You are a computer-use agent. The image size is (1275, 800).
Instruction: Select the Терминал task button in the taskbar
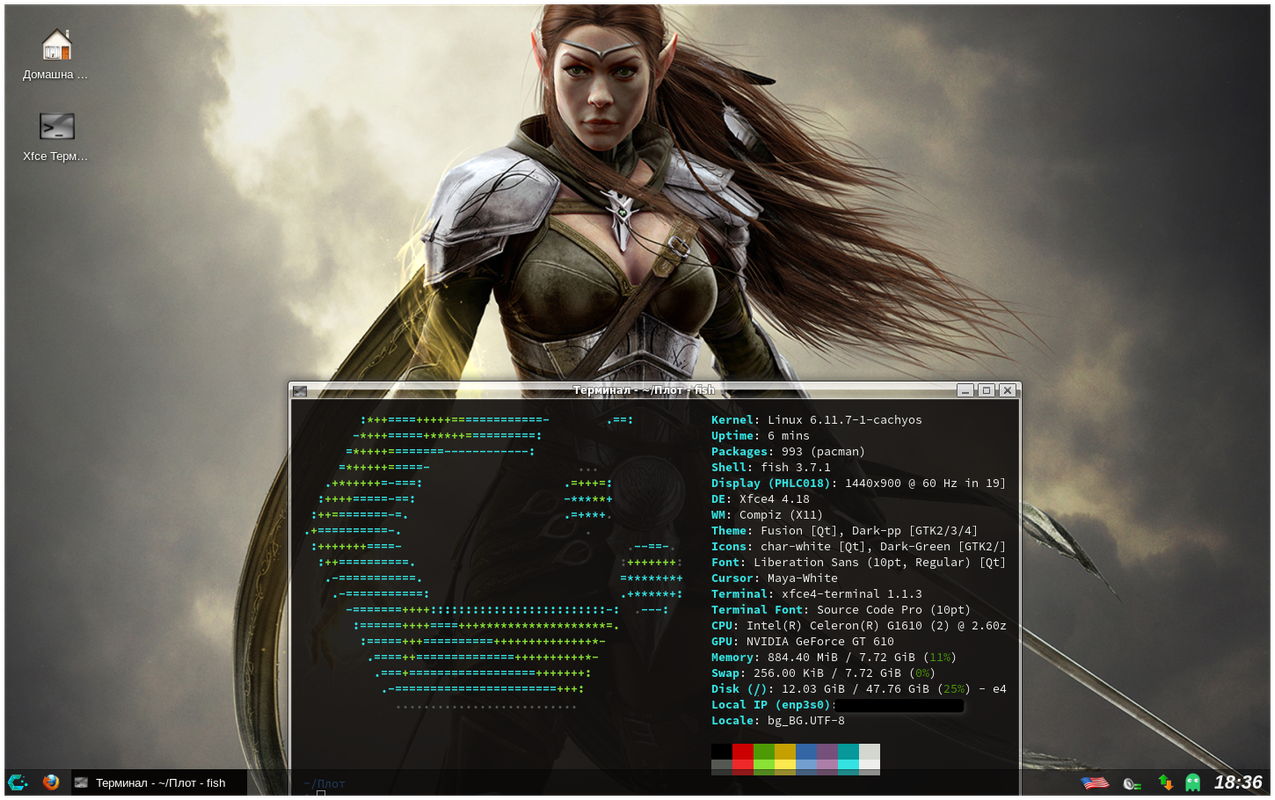coord(159,783)
